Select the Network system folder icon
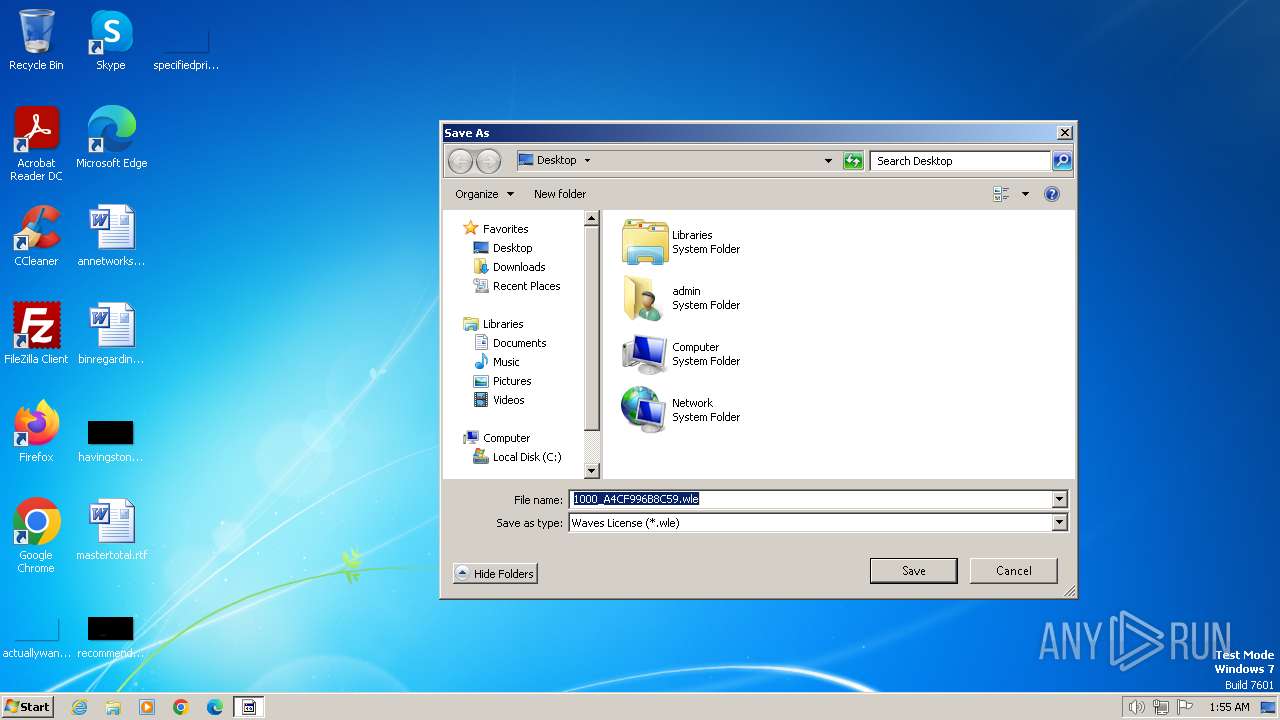1280x720 pixels. coord(645,410)
